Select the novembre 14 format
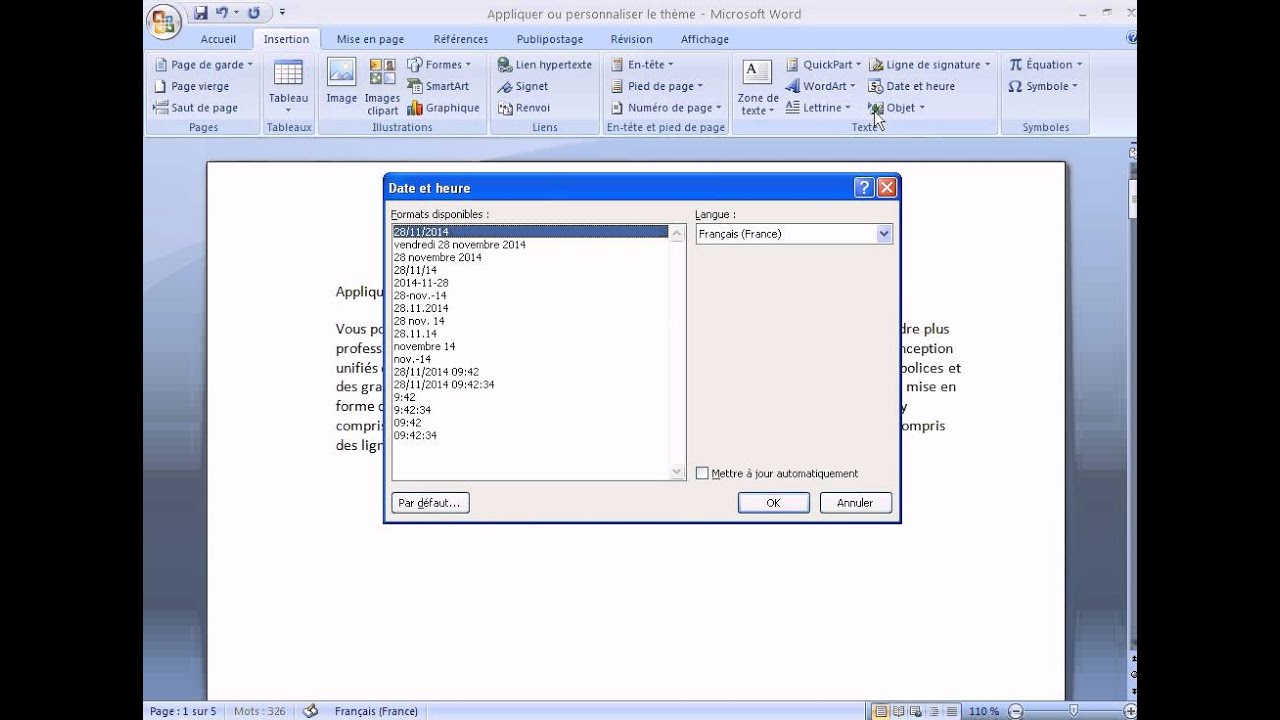Viewport: 1280px width, 720px height. point(424,347)
